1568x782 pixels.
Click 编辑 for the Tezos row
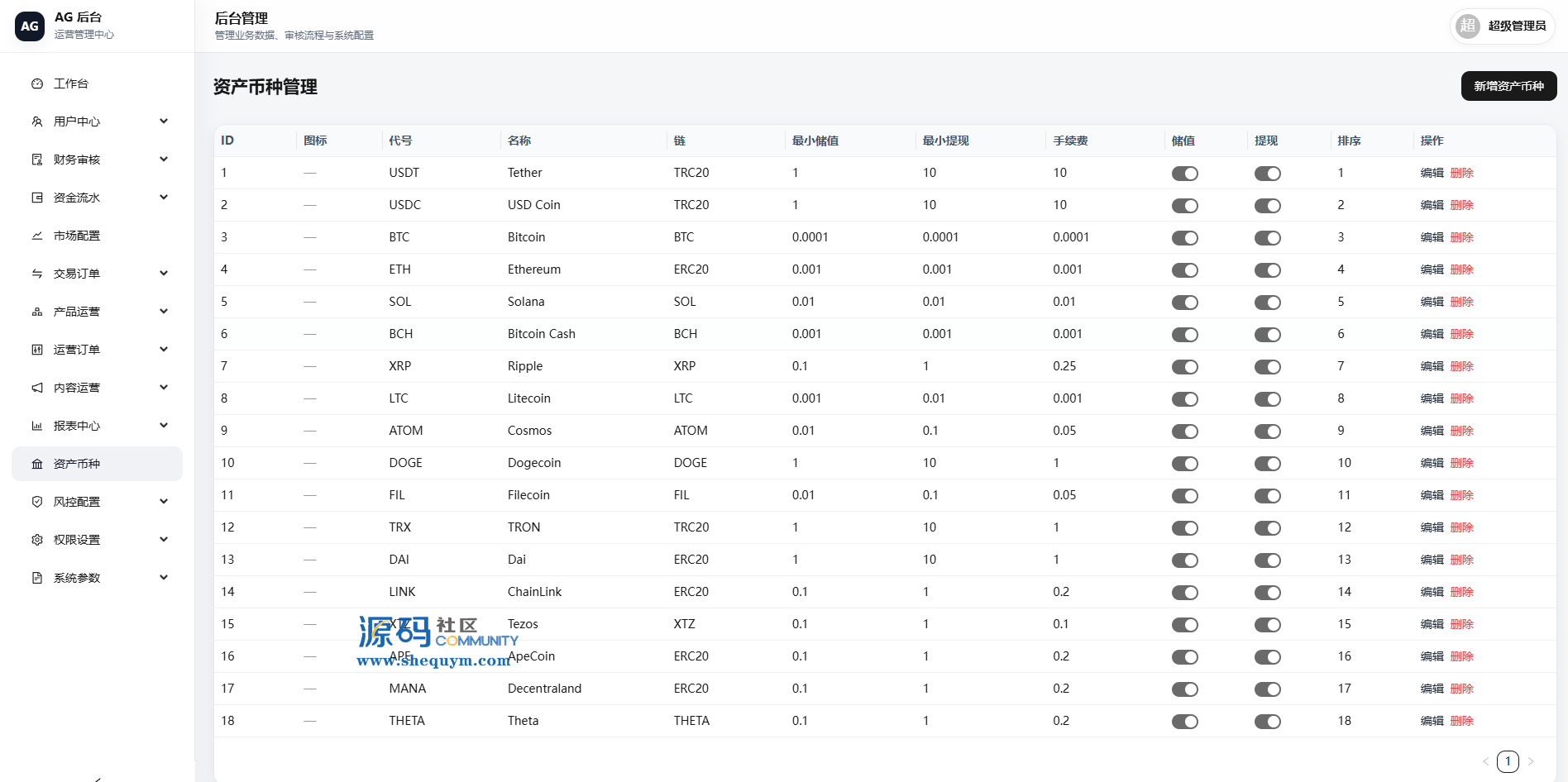1432,624
